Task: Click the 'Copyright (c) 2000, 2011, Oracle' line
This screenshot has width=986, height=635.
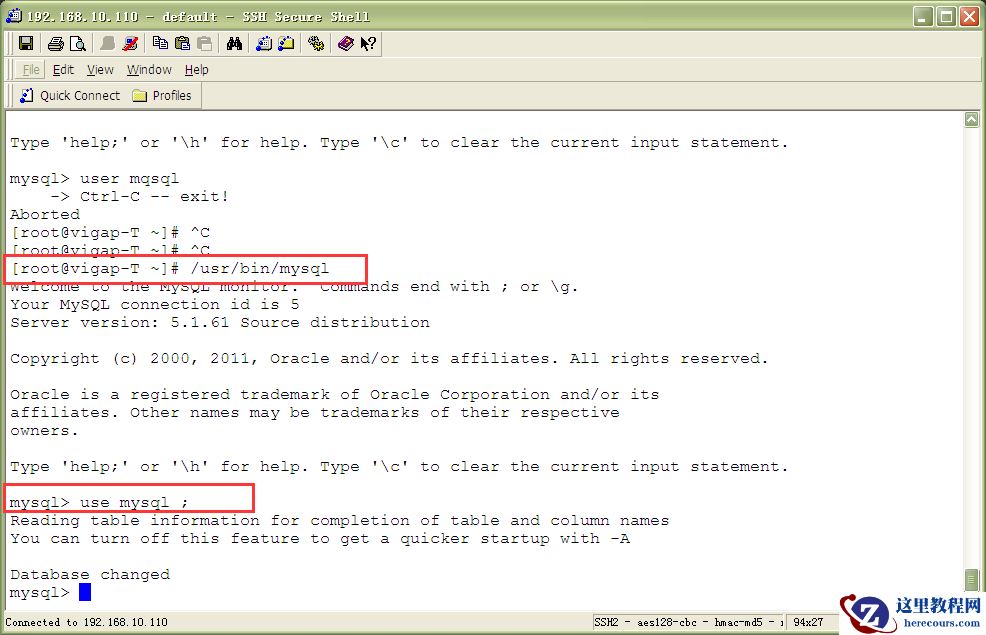Action: click(389, 358)
